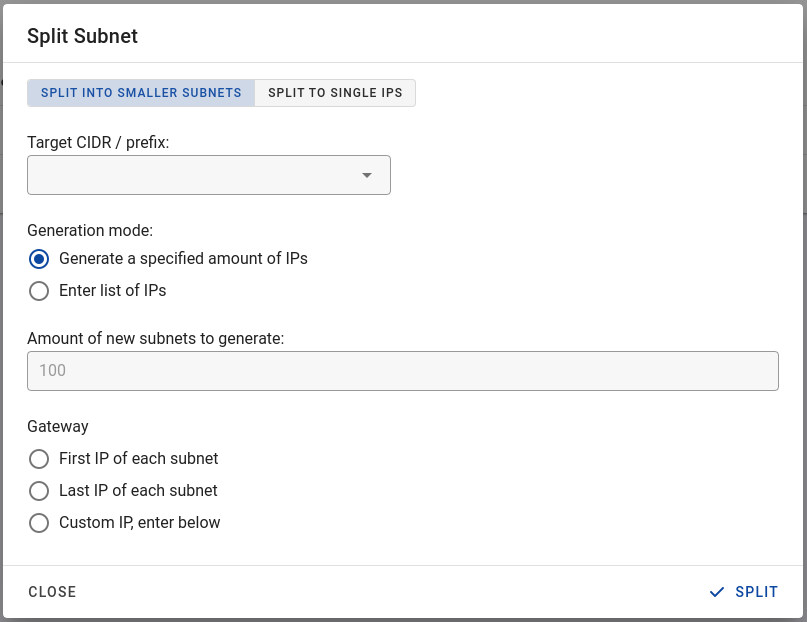Image resolution: width=807 pixels, height=622 pixels.
Task: Click the 'Target CIDR / prefix:' field label
Action: point(98,143)
